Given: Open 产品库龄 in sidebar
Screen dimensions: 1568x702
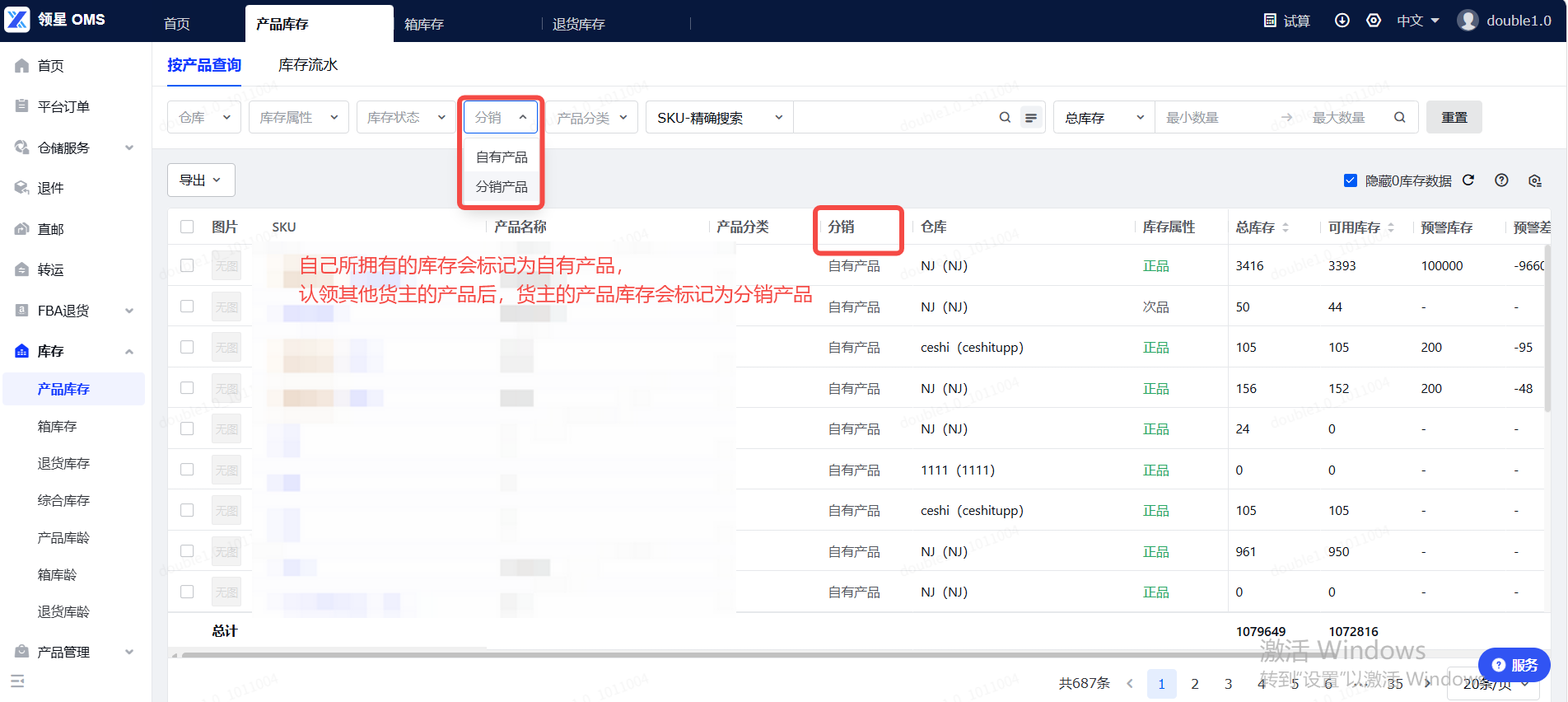Looking at the screenshot, I should (x=63, y=537).
